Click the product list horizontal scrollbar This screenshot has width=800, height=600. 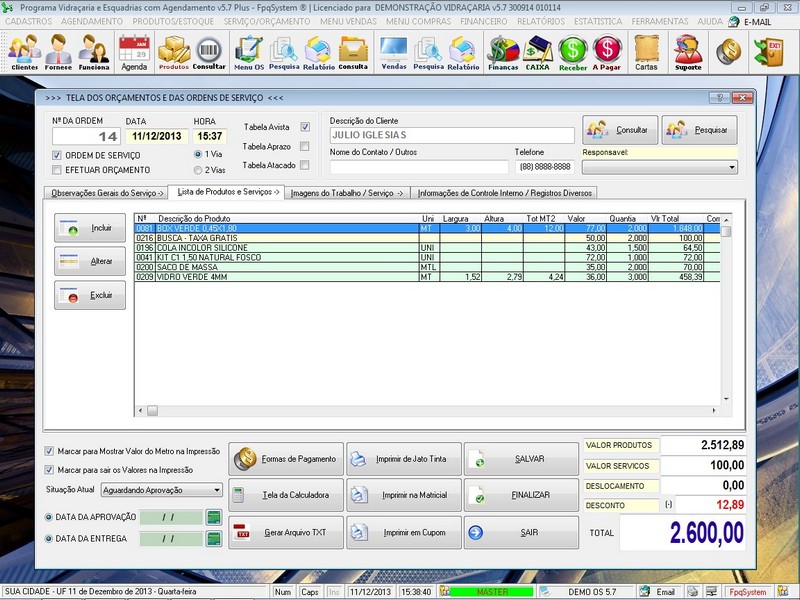(x=427, y=410)
